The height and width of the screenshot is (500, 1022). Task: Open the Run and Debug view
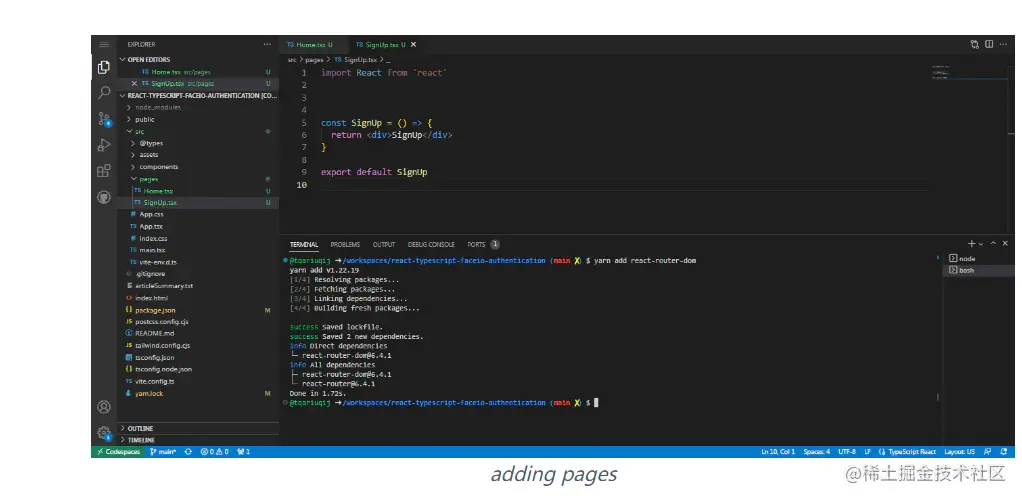[104, 145]
